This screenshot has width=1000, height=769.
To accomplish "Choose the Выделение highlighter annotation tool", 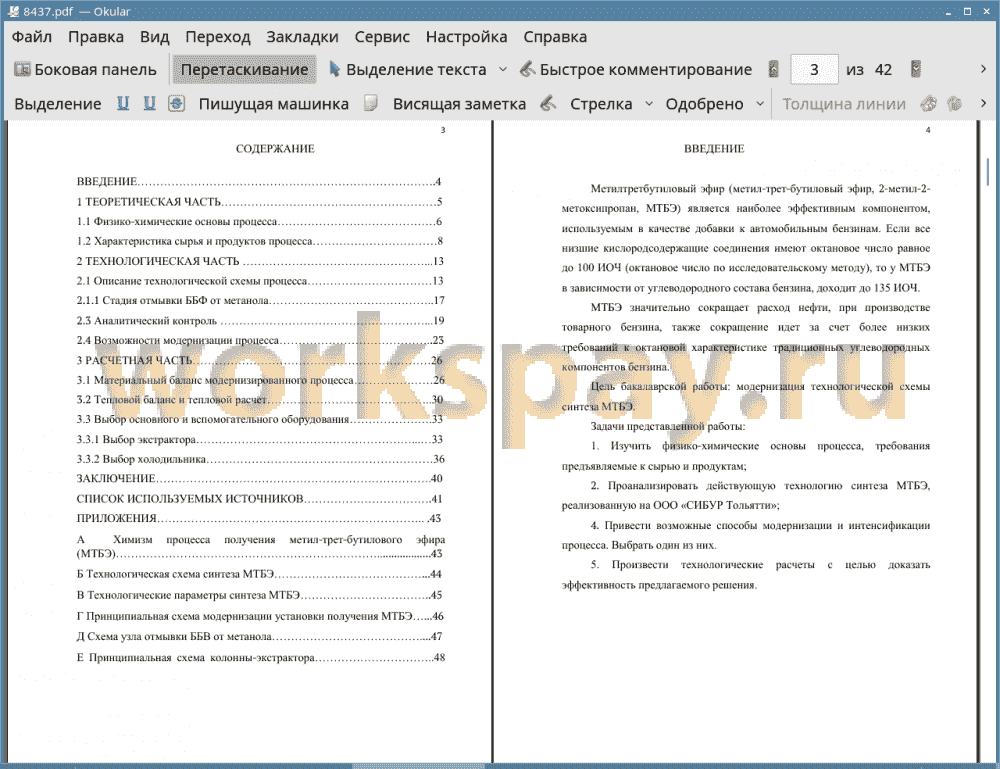I will (57, 104).
